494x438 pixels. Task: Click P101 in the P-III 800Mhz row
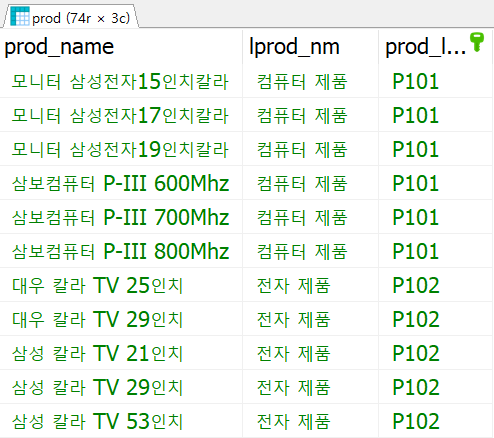(416, 251)
